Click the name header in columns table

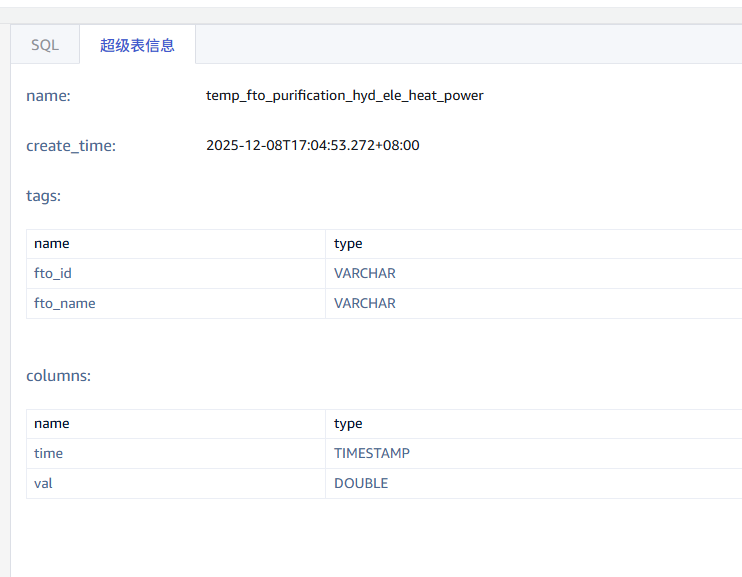coord(52,423)
